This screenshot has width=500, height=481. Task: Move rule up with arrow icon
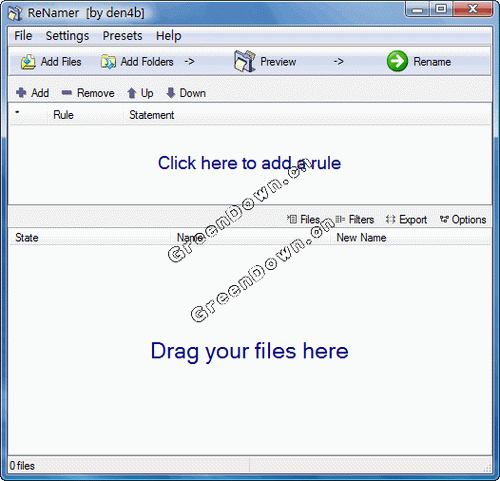(132, 93)
